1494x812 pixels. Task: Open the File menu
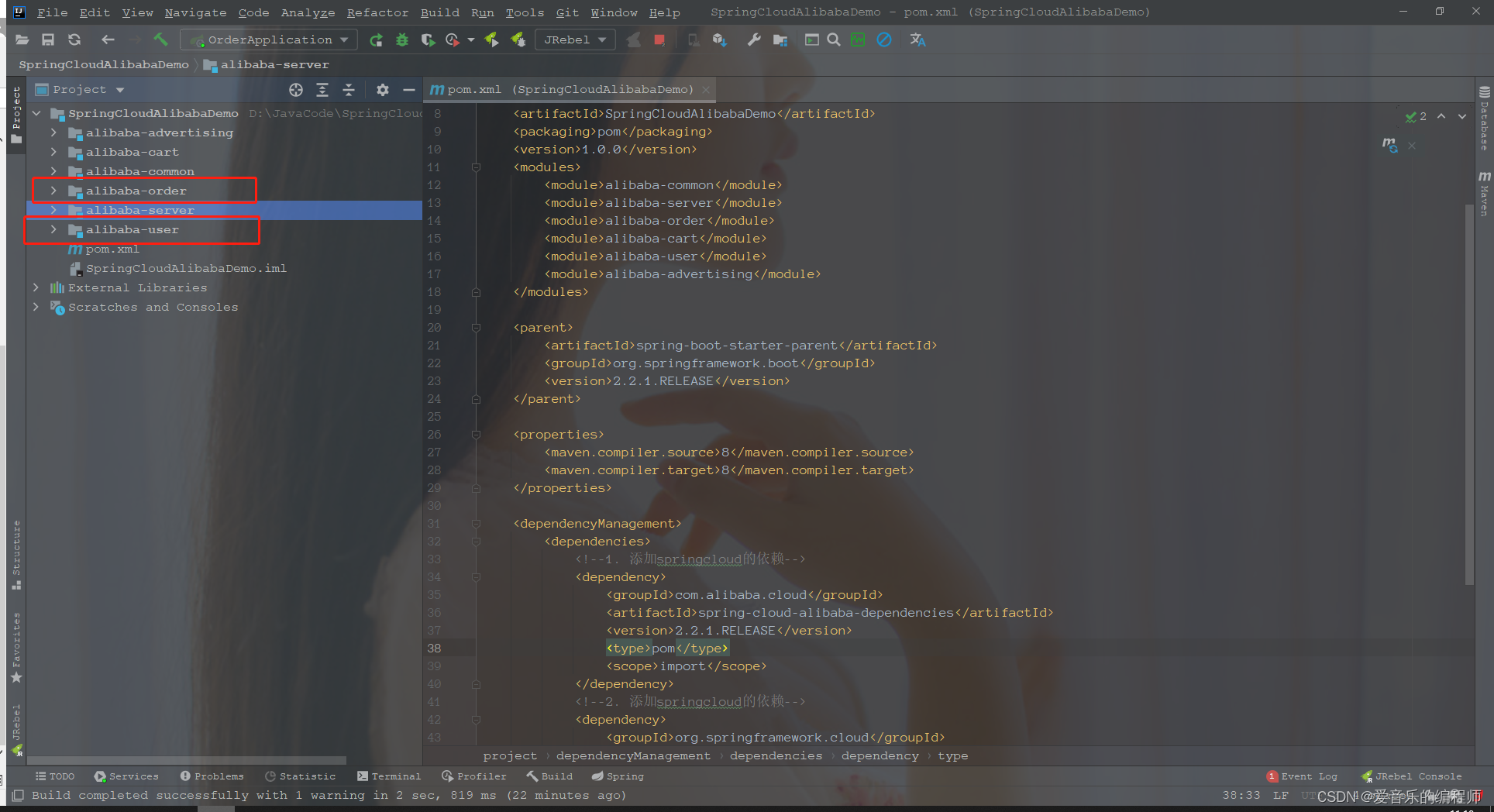click(52, 12)
